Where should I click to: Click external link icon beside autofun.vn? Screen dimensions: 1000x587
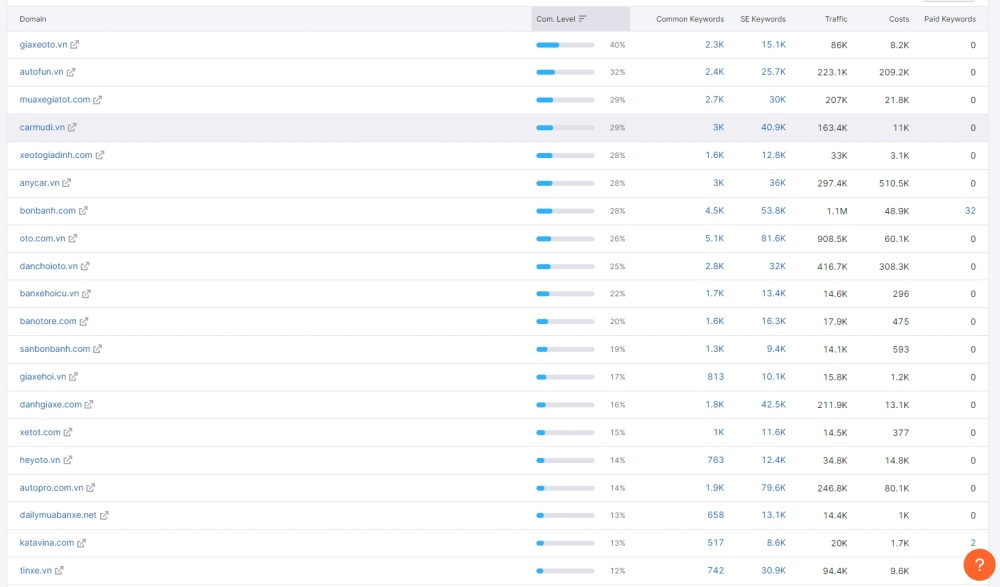pos(71,72)
